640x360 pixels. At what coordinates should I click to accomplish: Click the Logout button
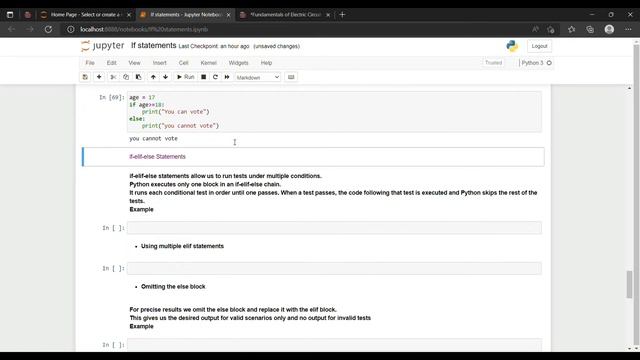[x=539, y=46]
